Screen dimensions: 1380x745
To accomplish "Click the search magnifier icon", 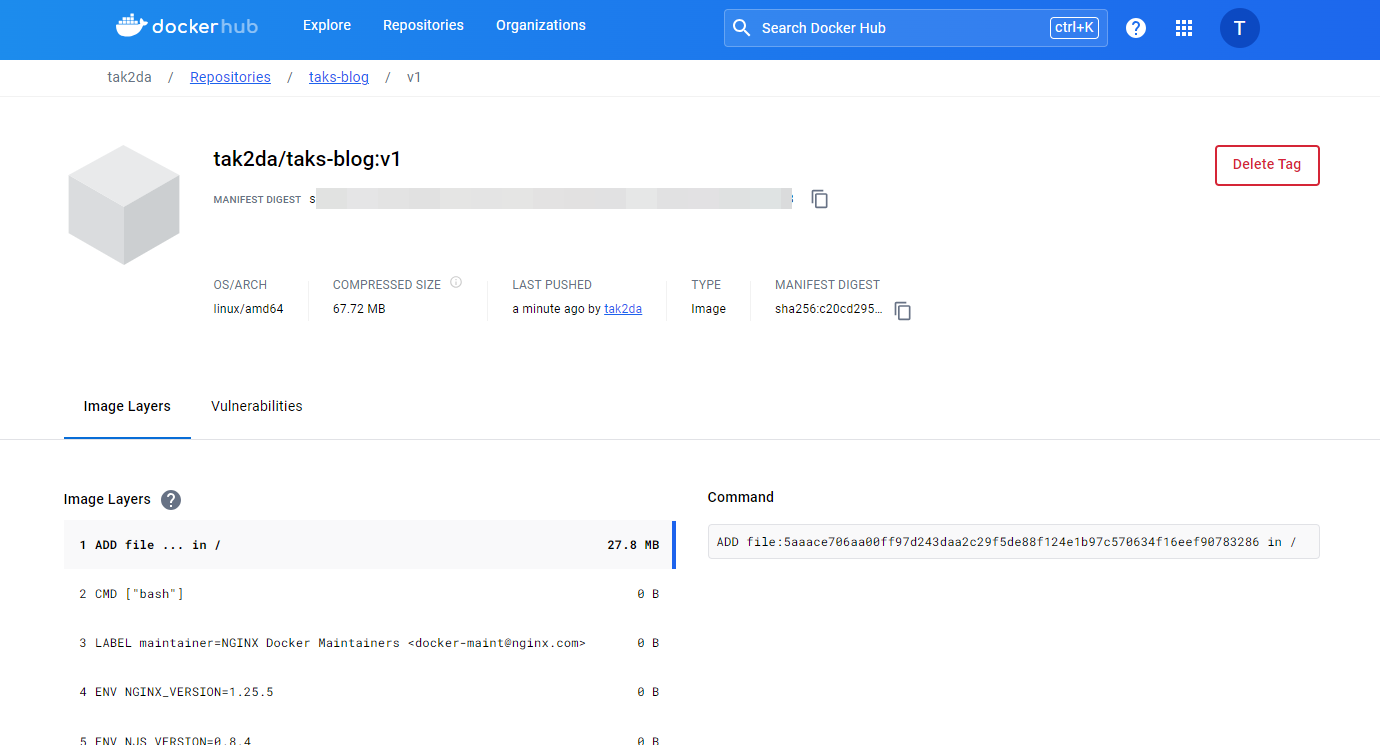I will click(741, 28).
